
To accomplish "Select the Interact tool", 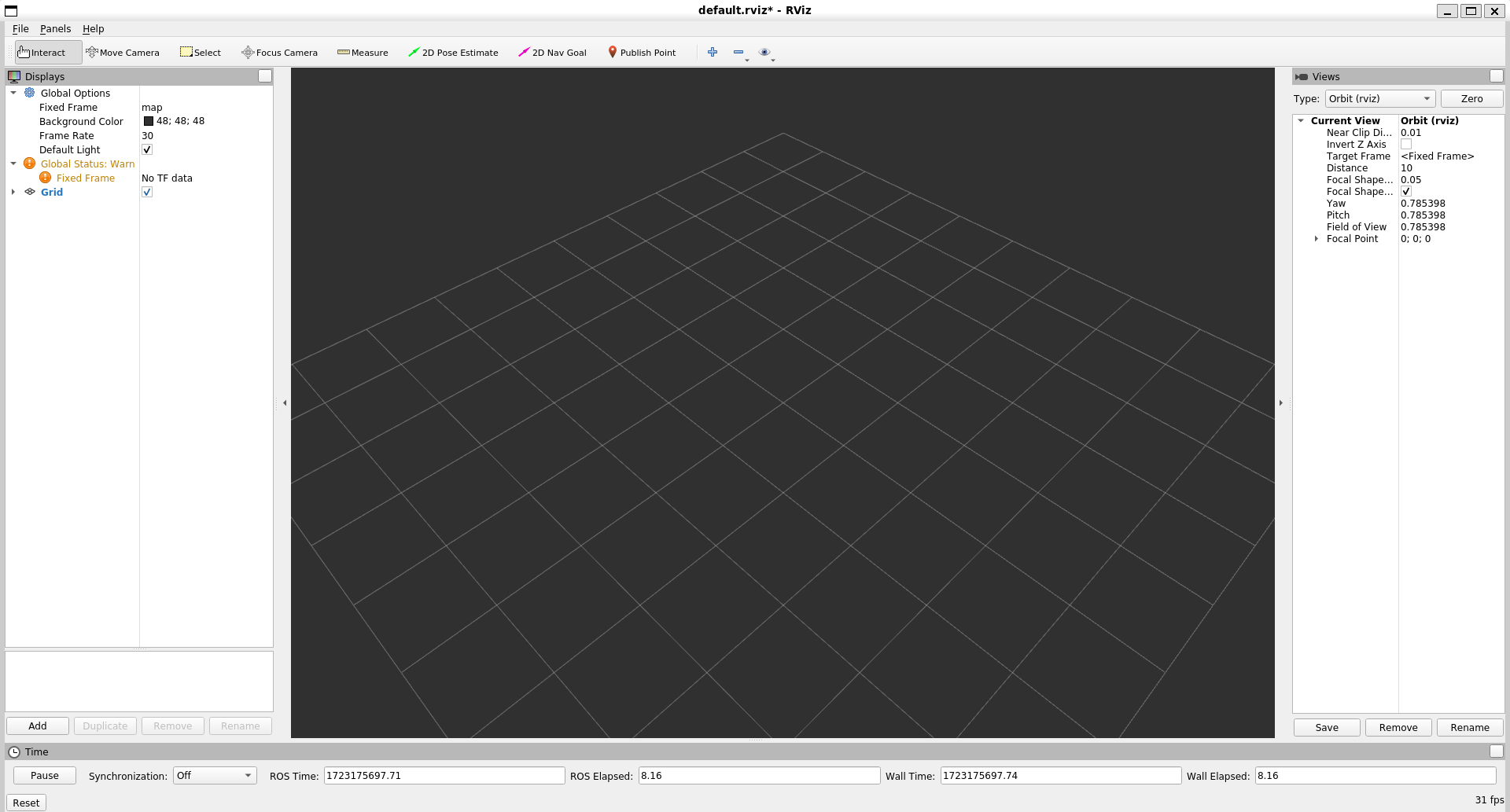I will click(48, 53).
